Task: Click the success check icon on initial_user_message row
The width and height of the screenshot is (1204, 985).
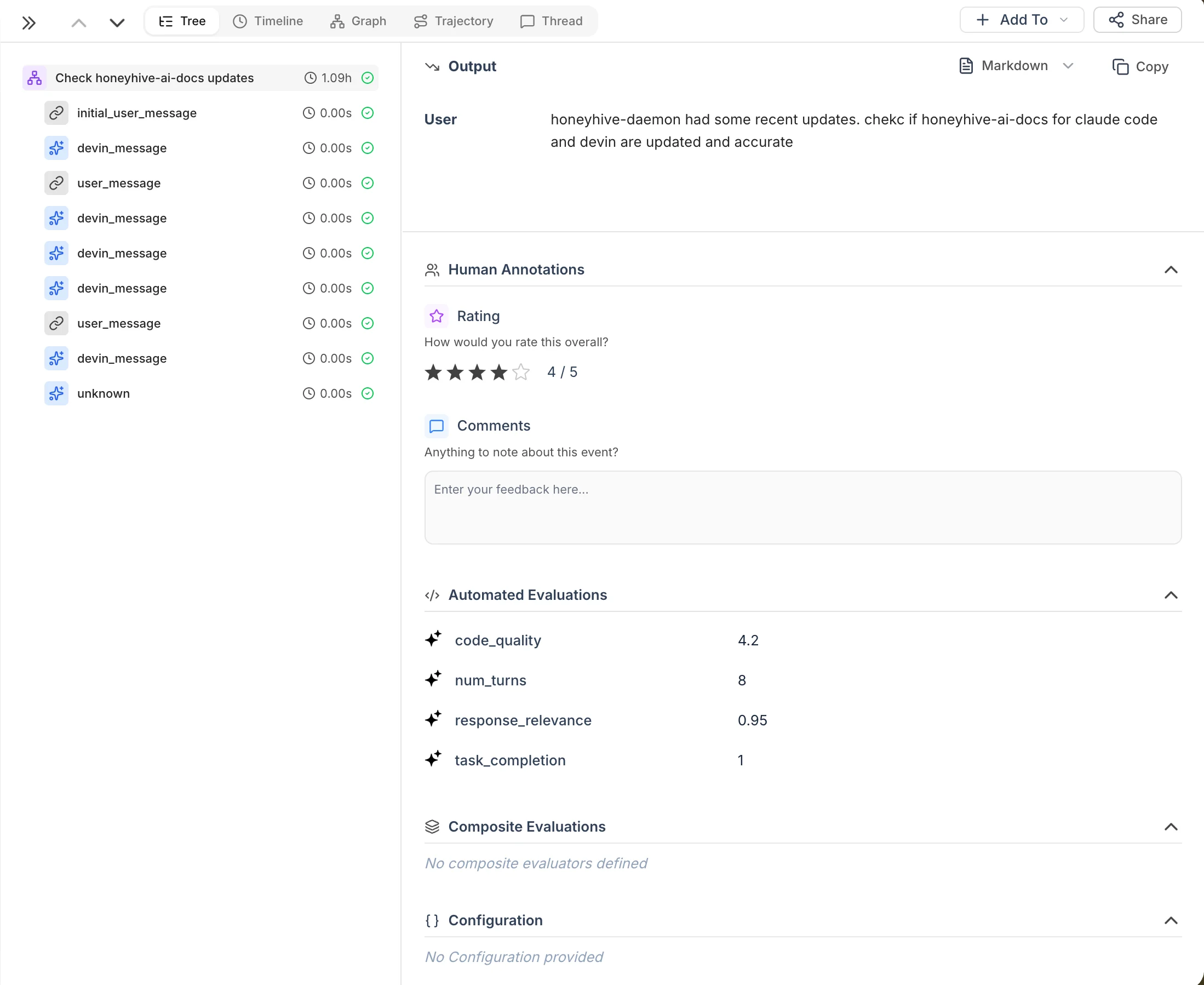Action: 368,113
